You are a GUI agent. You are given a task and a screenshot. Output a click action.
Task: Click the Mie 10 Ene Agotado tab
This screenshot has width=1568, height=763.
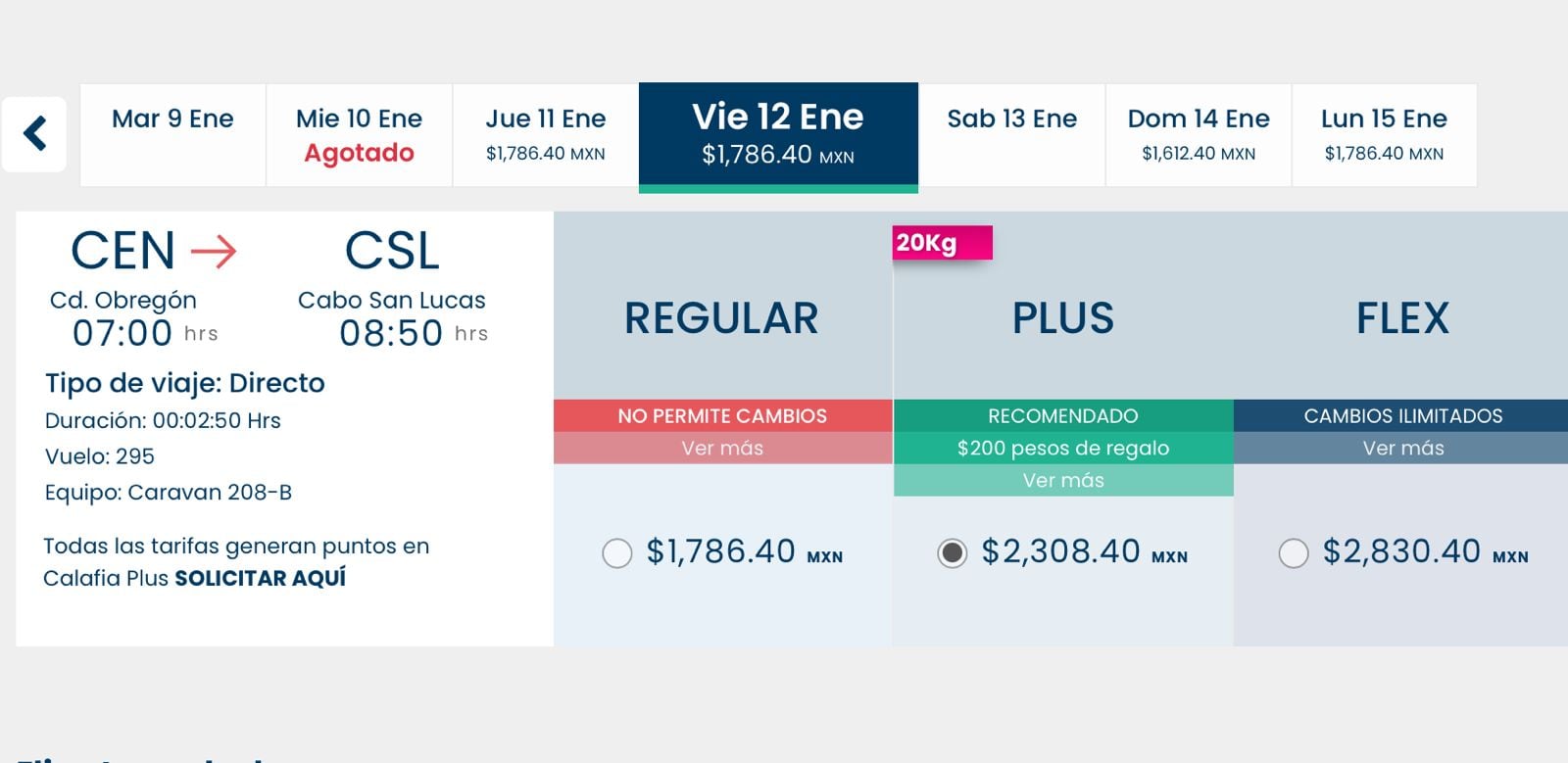tap(359, 134)
